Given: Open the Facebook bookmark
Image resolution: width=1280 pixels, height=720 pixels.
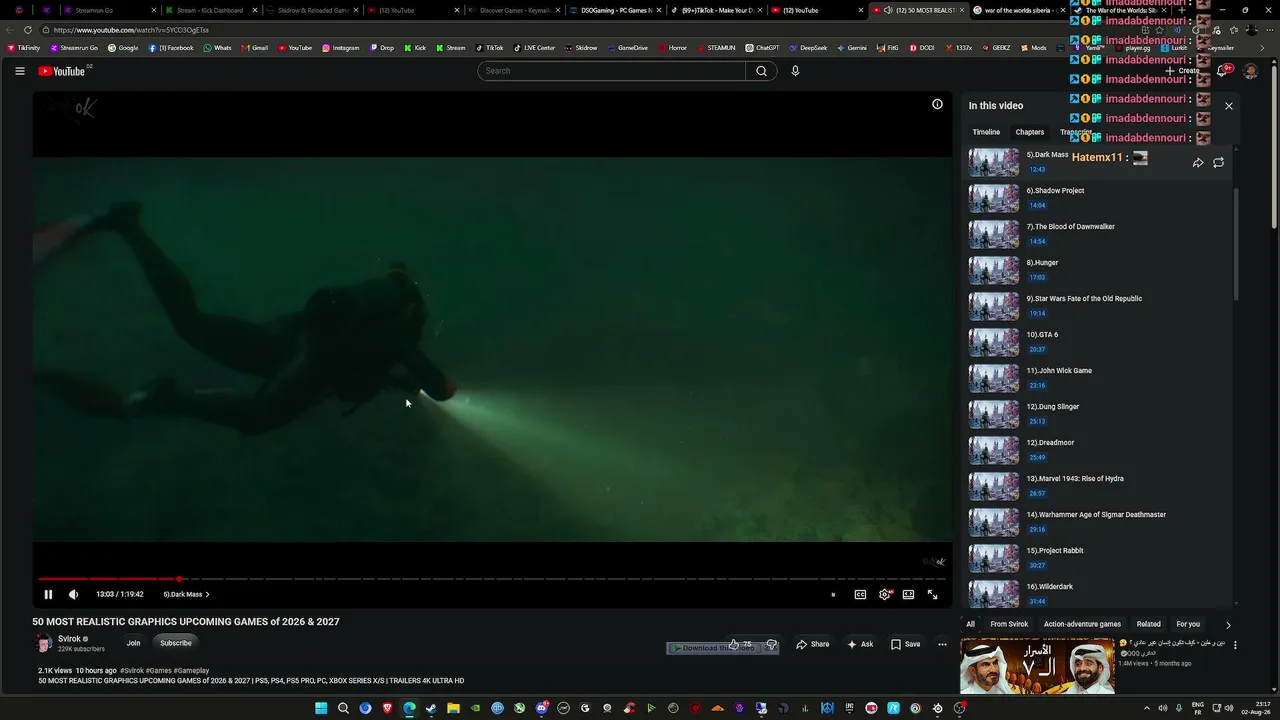Looking at the screenshot, I should [x=171, y=48].
